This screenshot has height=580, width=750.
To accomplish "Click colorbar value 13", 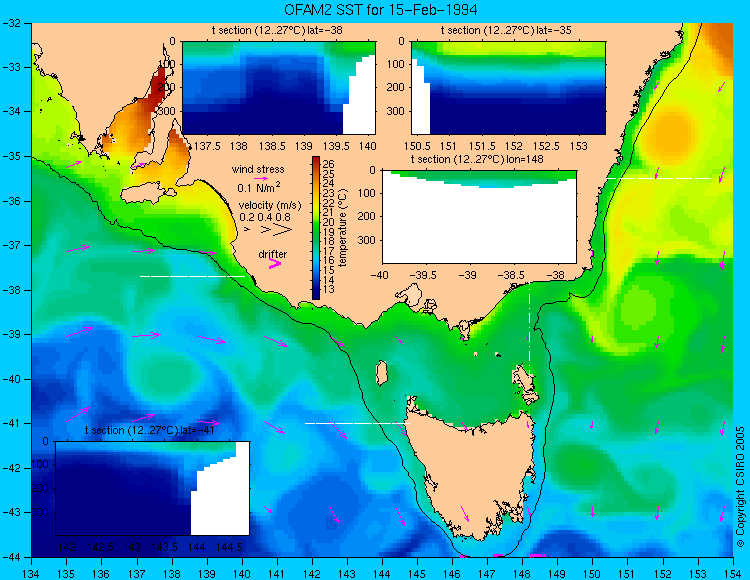I will (x=329, y=289).
